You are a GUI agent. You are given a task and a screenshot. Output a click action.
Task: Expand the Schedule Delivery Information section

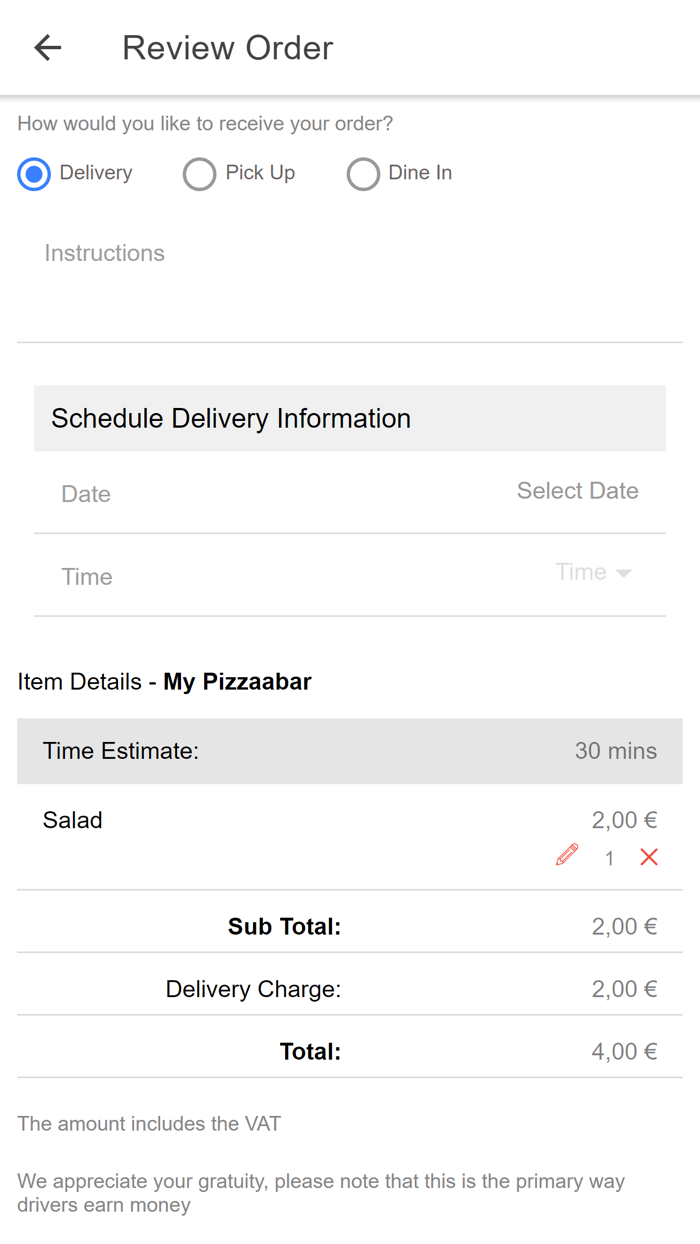[x=231, y=418]
